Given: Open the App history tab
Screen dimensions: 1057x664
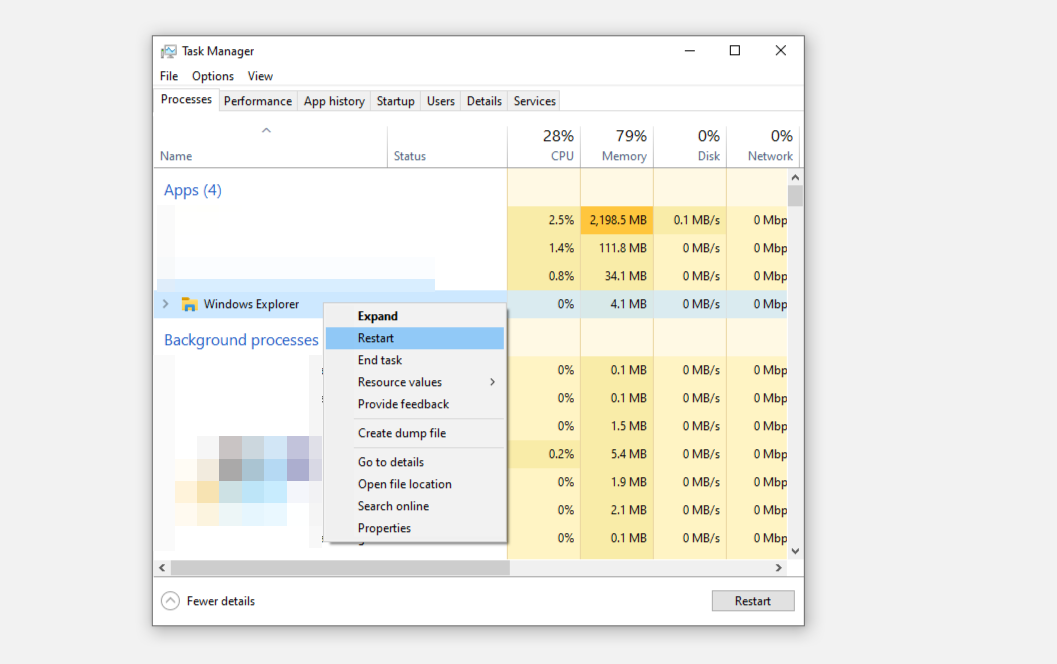Looking at the screenshot, I should coord(334,100).
